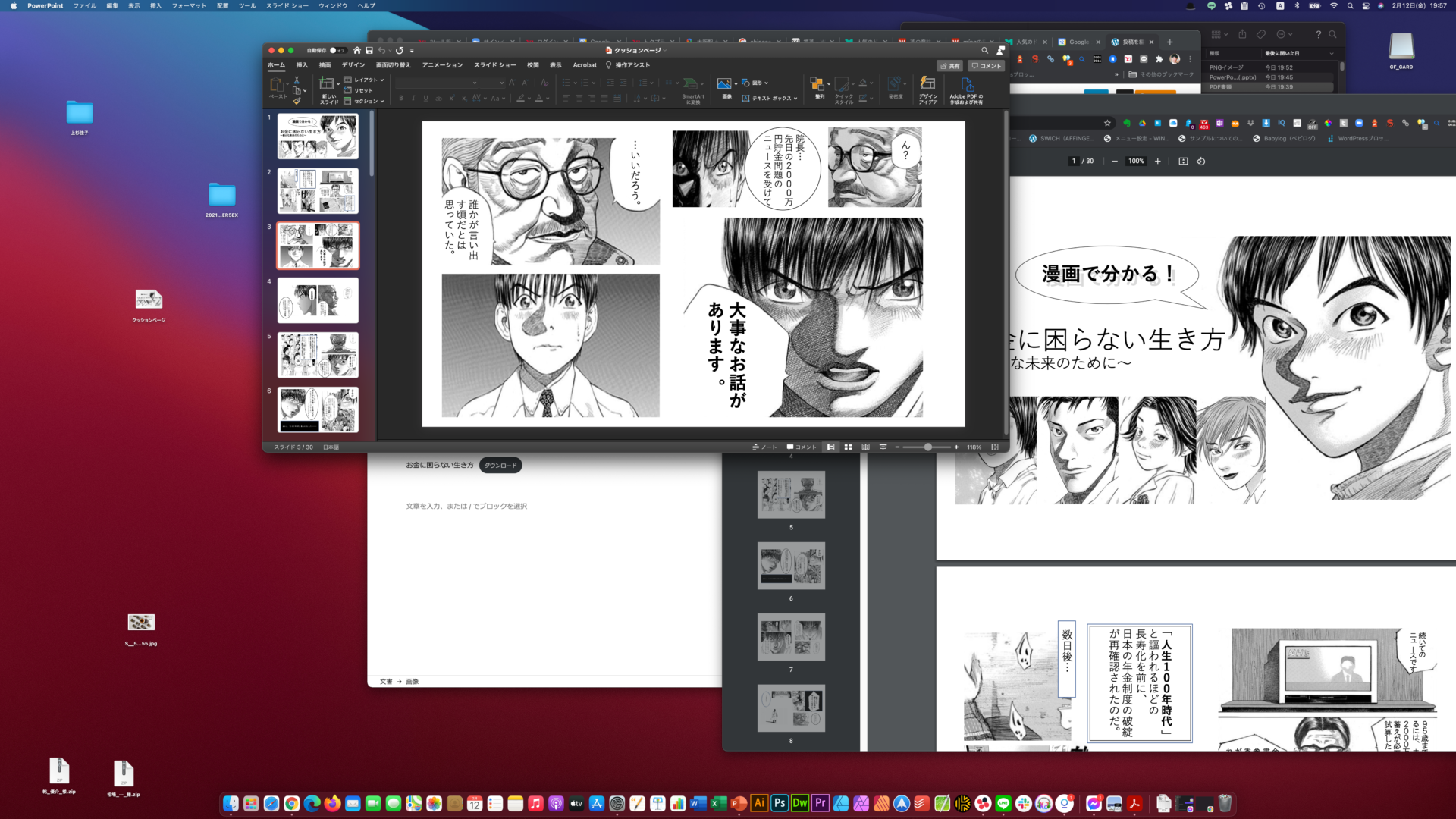This screenshot has width=1456, height=819.
Task: Click the Home icon in PowerPoint quick access toolbar
Action: pyautogui.click(x=357, y=51)
